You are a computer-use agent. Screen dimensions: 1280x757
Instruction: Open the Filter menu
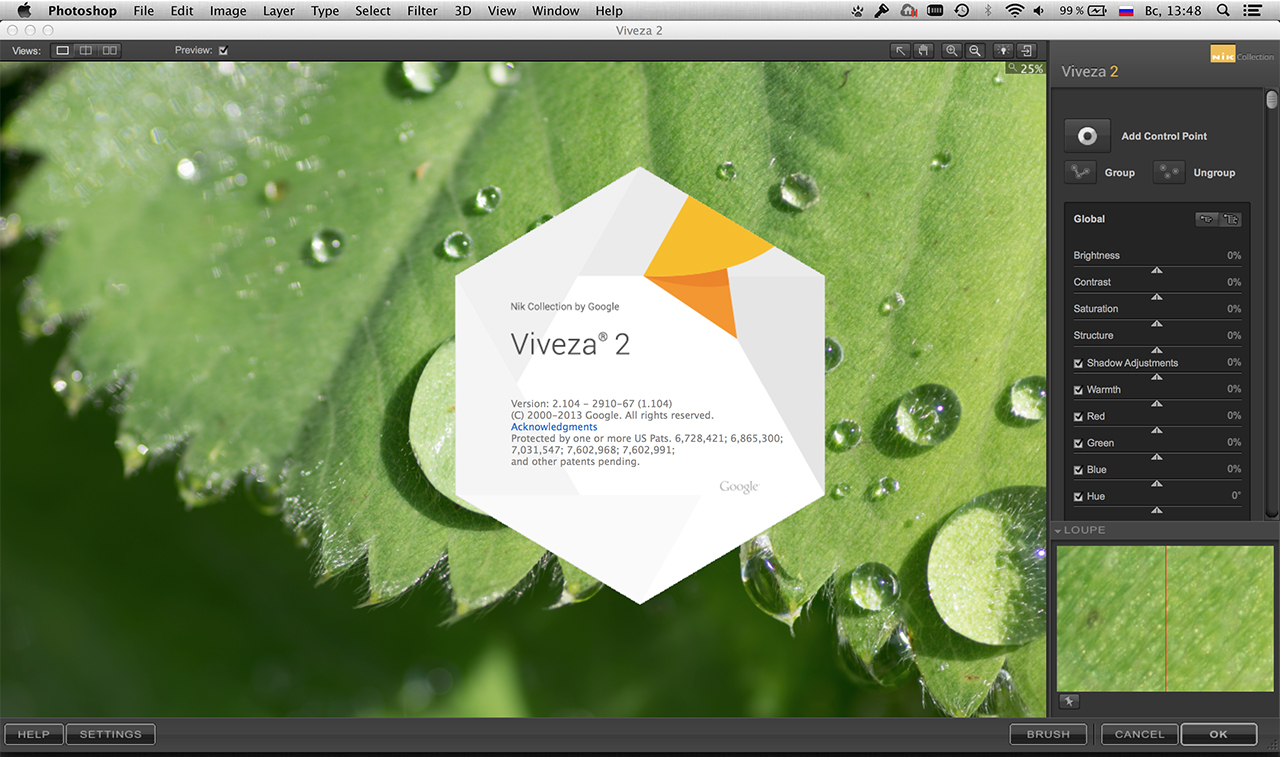pos(422,11)
